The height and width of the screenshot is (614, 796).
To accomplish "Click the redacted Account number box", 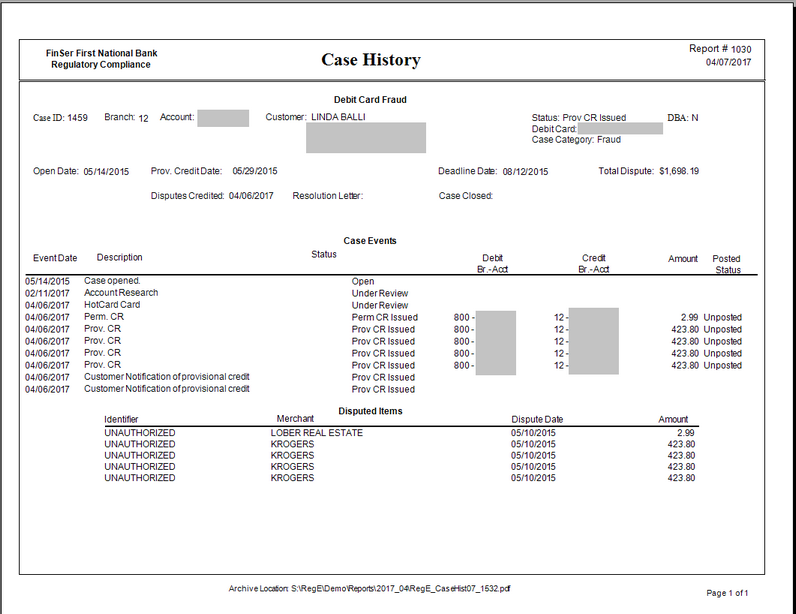I will pyautogui.click(x=223, y=118).
